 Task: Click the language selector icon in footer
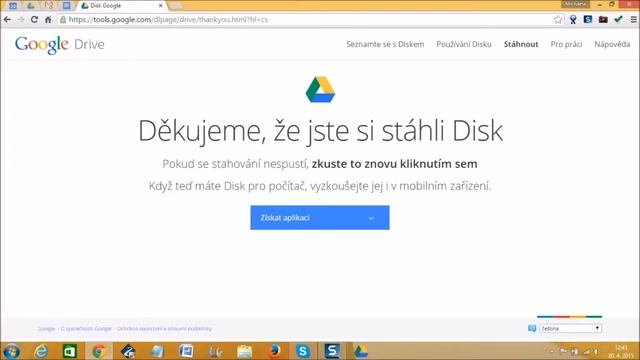pos(531,328)
